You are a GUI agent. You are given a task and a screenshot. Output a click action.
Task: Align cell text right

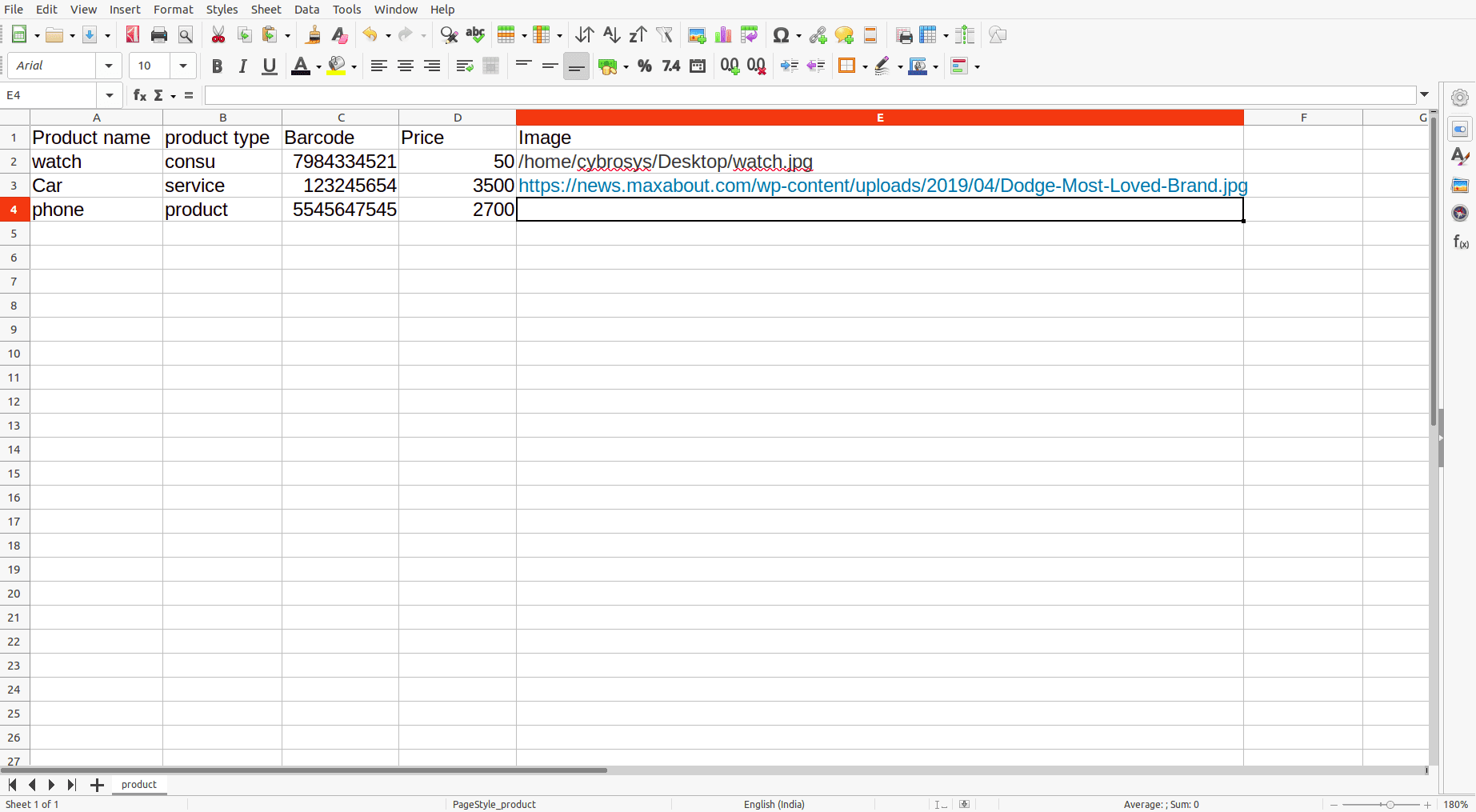tap(432, 66)
